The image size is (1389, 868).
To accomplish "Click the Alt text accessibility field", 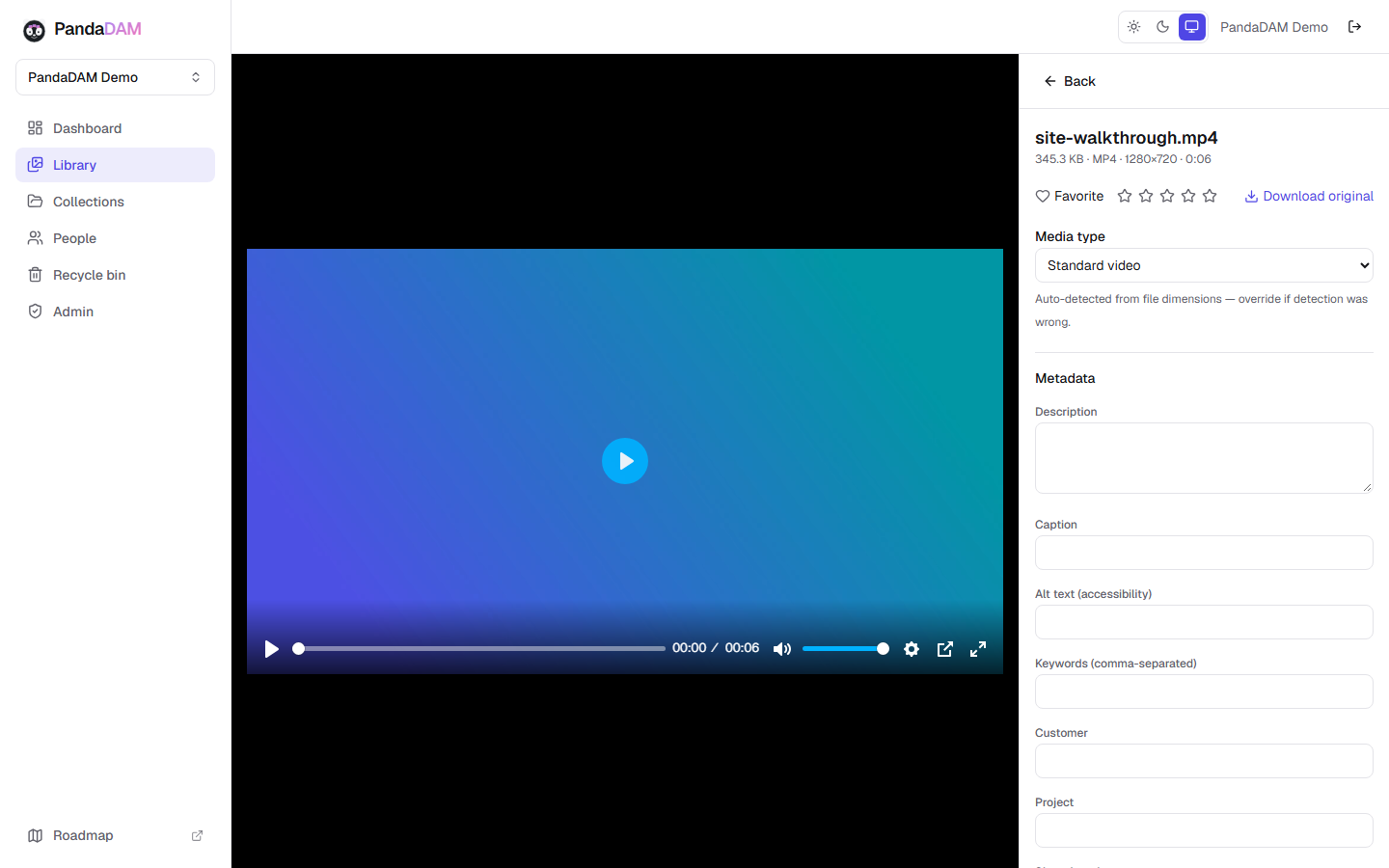I will pyautogui.click(x=1204, y=622).
